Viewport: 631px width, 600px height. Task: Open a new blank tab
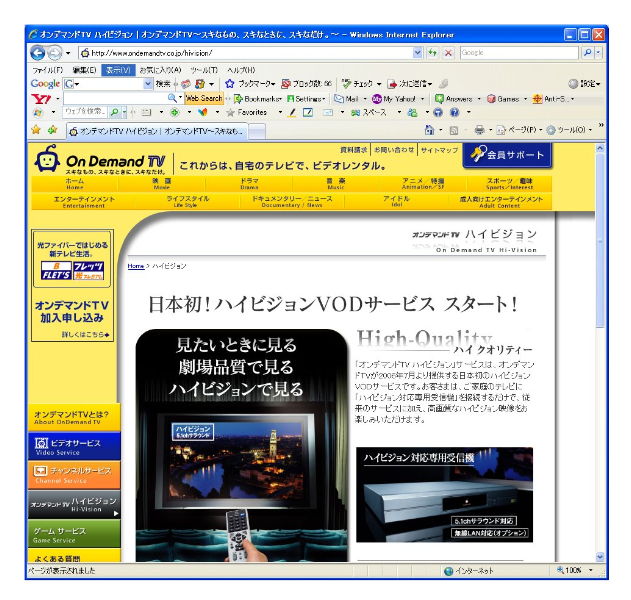coord(257,131)
